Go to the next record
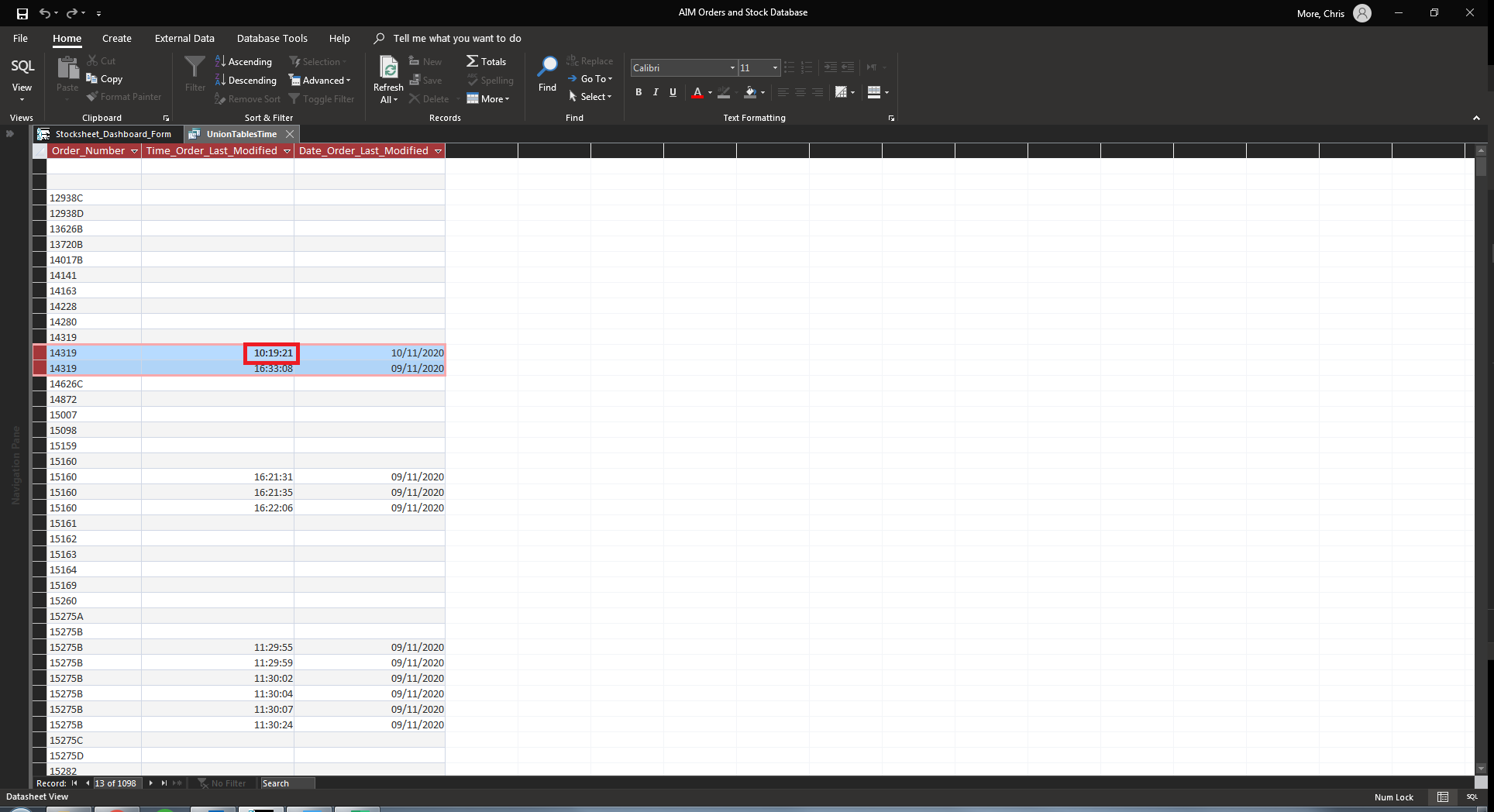Screen dimensions: 1494x812 click(150, 783)
